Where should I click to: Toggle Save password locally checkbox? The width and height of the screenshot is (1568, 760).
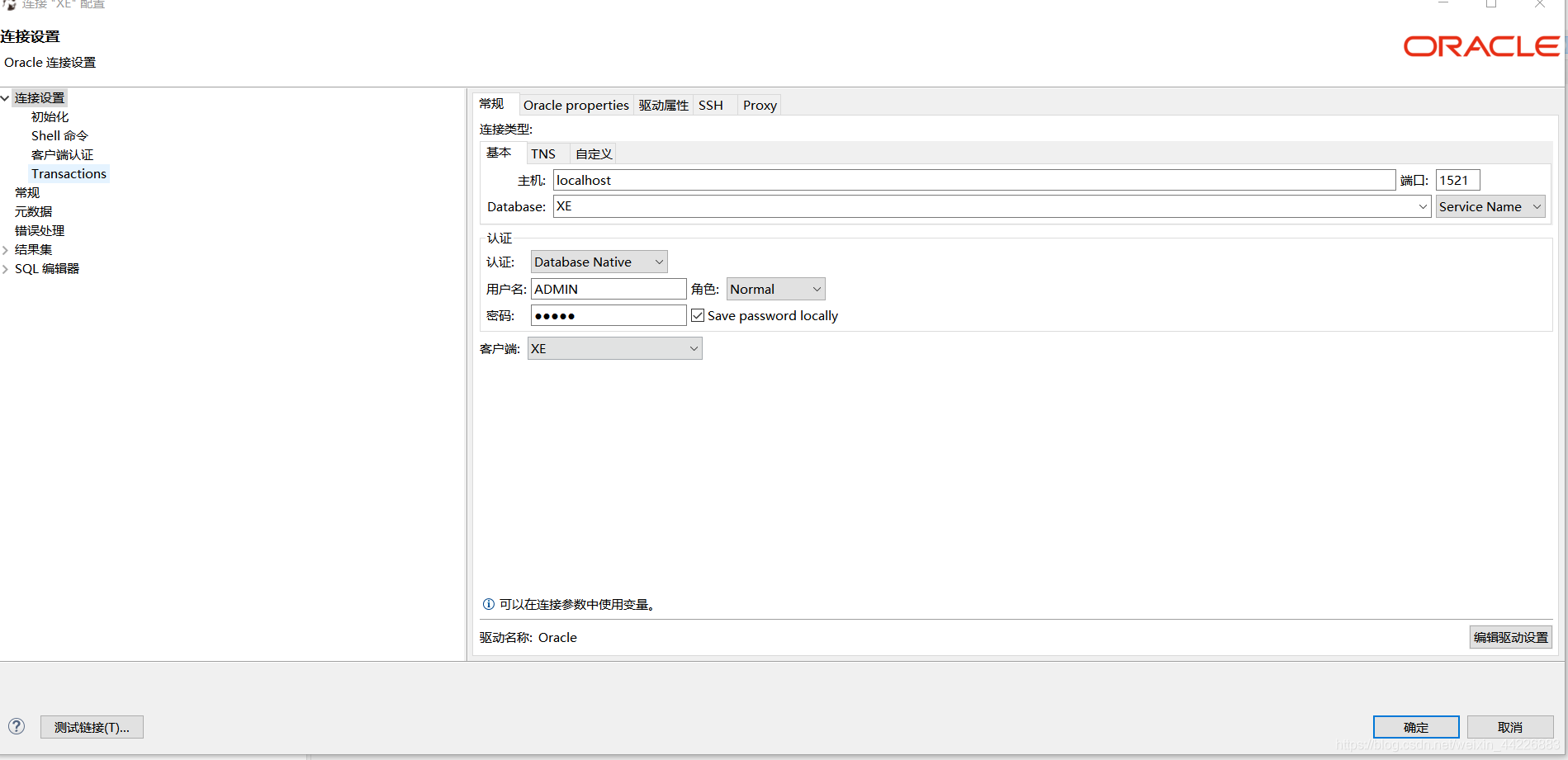698,315
